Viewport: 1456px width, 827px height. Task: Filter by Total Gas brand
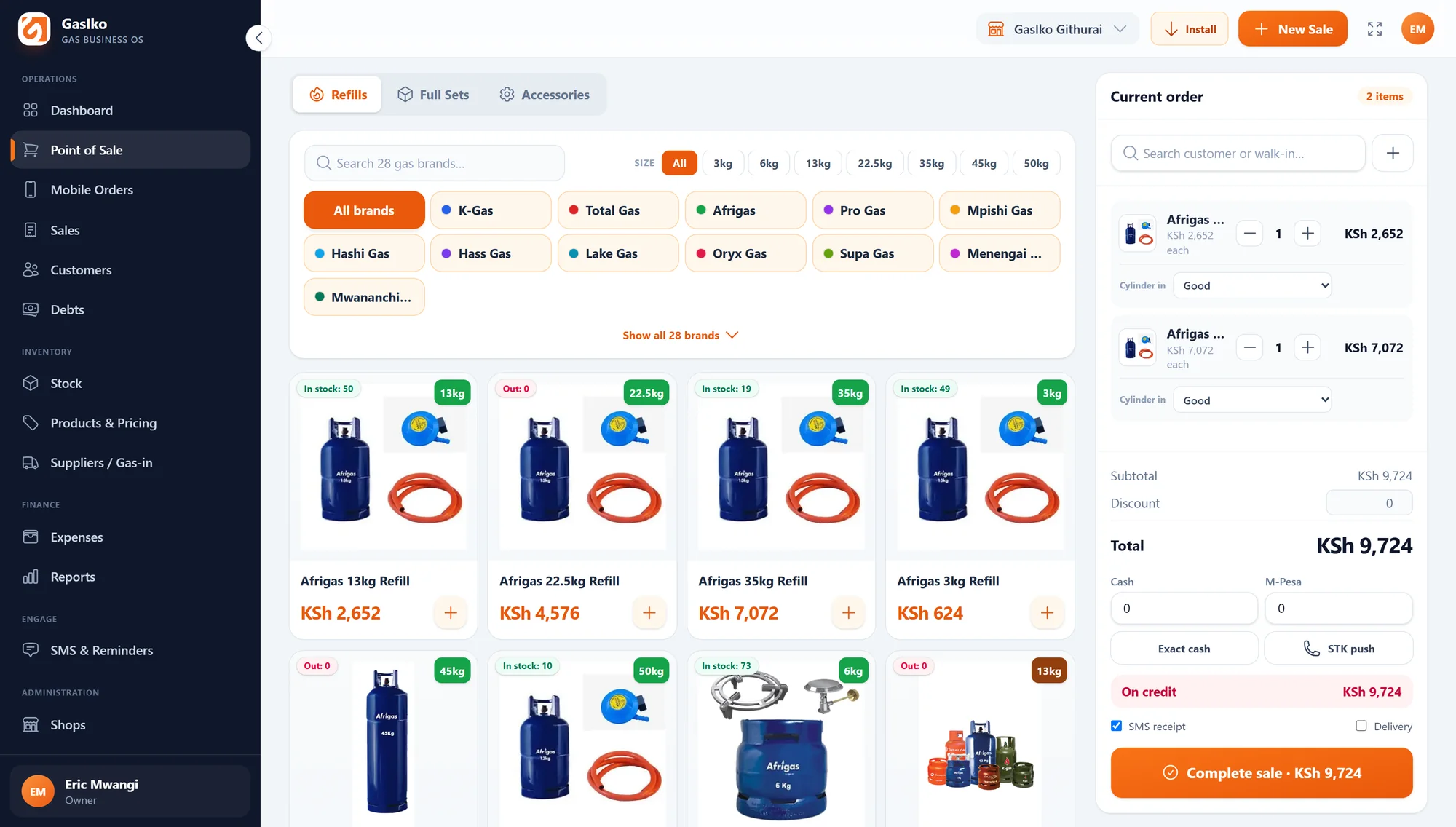click(x=618, y=210)
